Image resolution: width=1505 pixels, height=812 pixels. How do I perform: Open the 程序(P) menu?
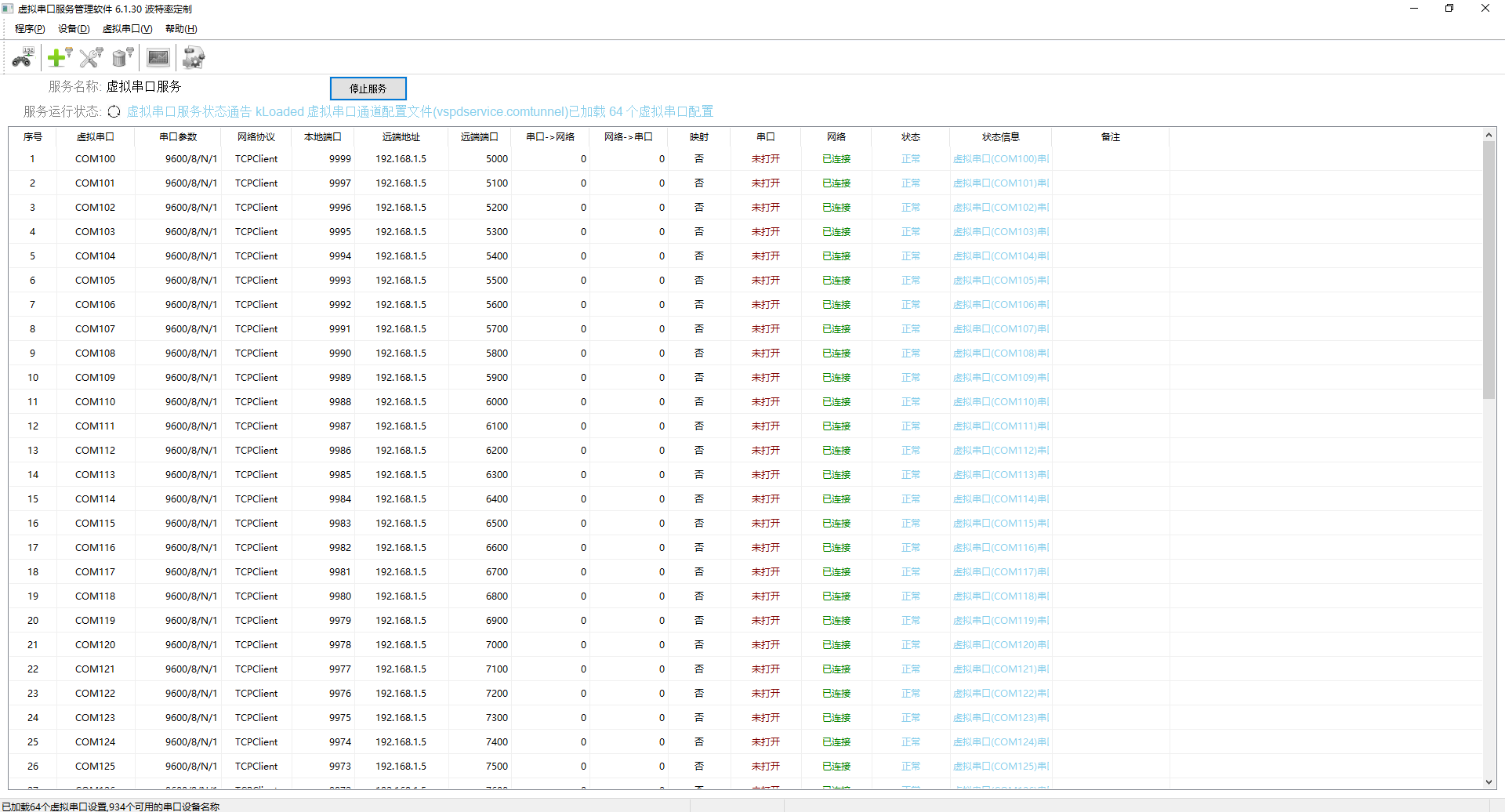[30, 29]
